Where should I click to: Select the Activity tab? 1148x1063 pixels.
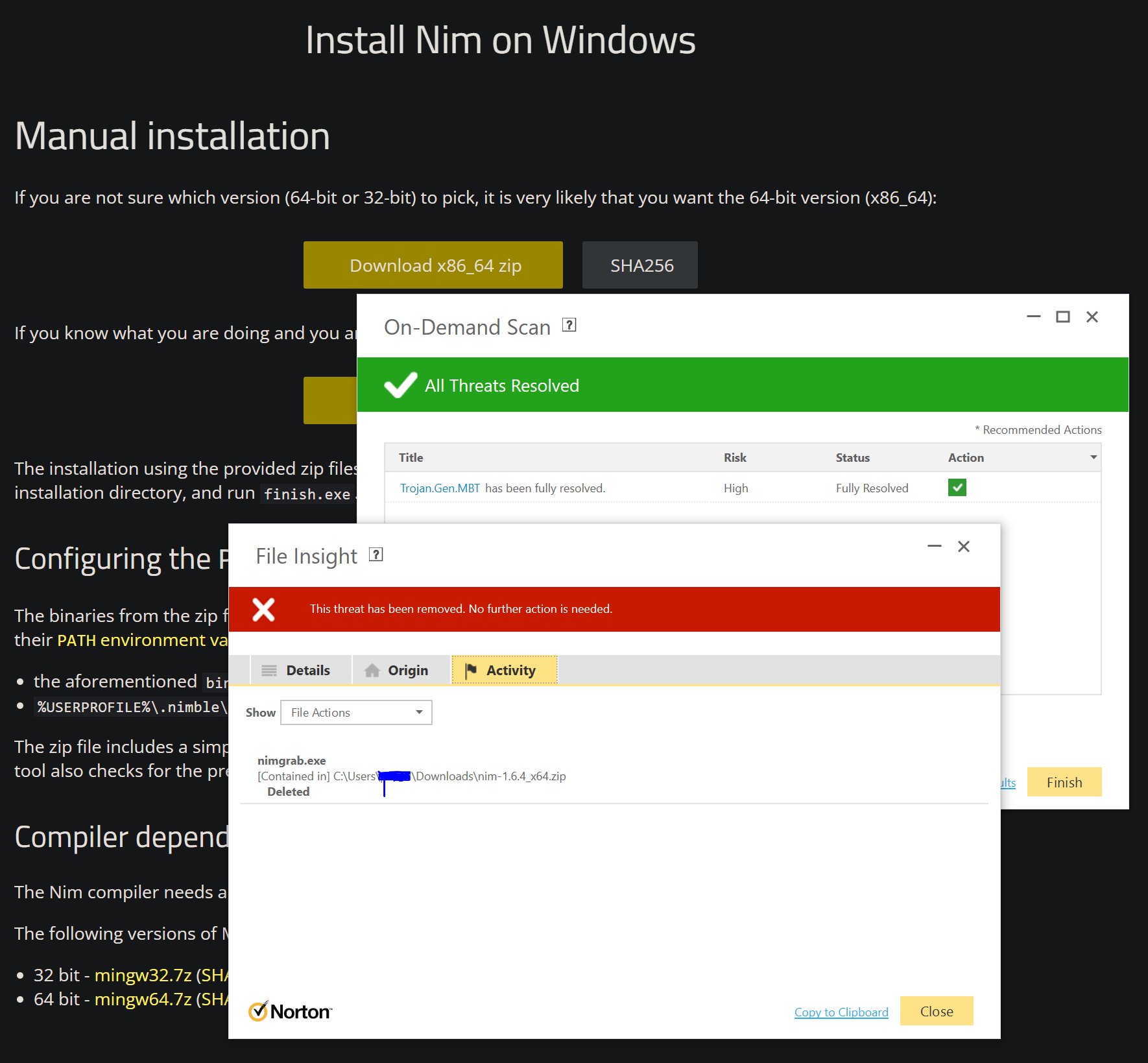(x=503, y=671)
